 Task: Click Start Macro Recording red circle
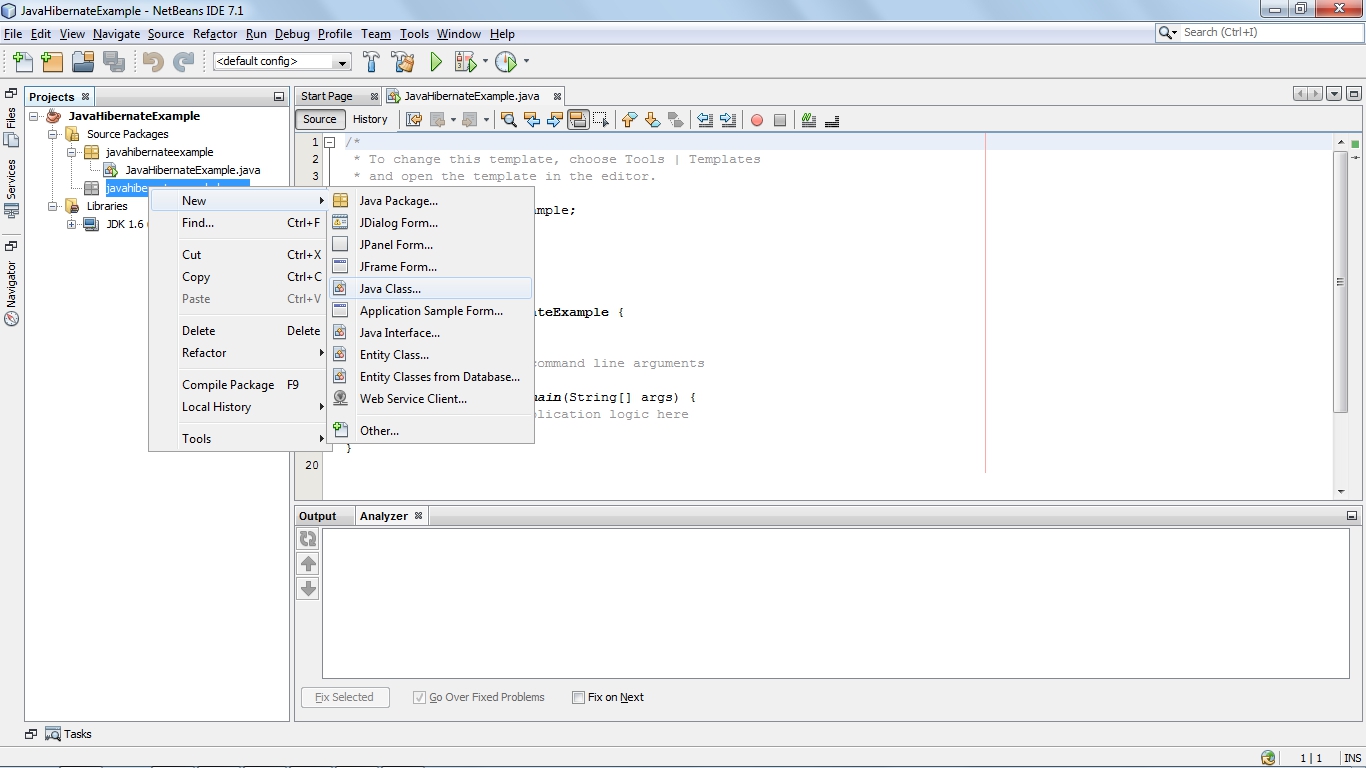coord(757,120)
